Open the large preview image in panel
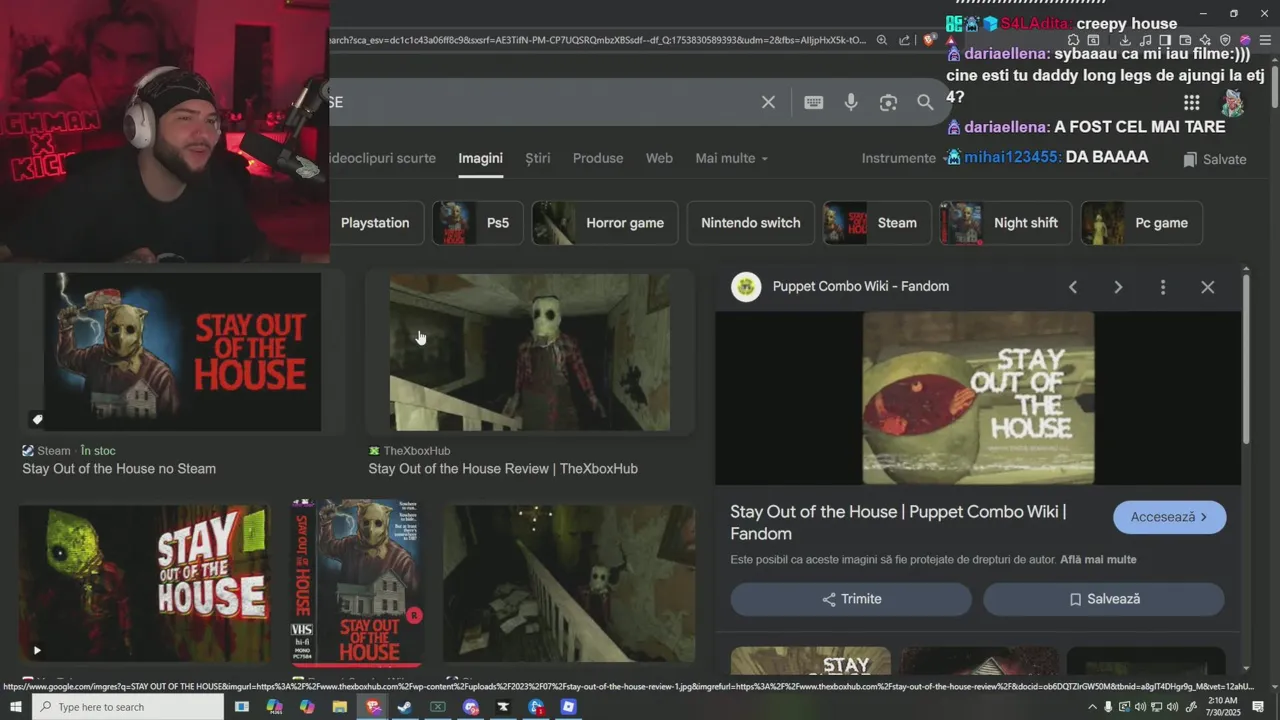 point(978,398)
